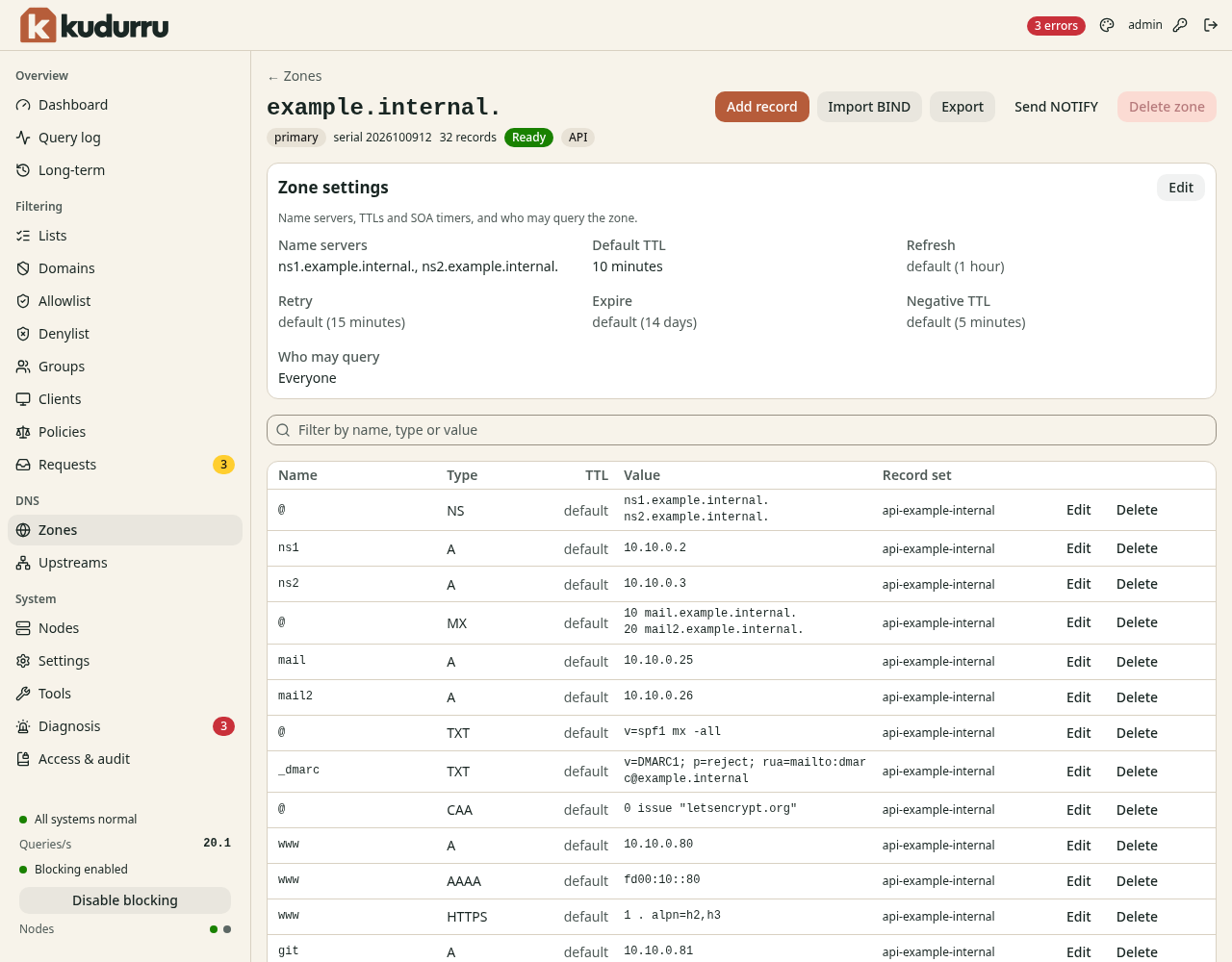Click the Kudurru logo icon
The image size is (1232, 962).
pos(38,25)
